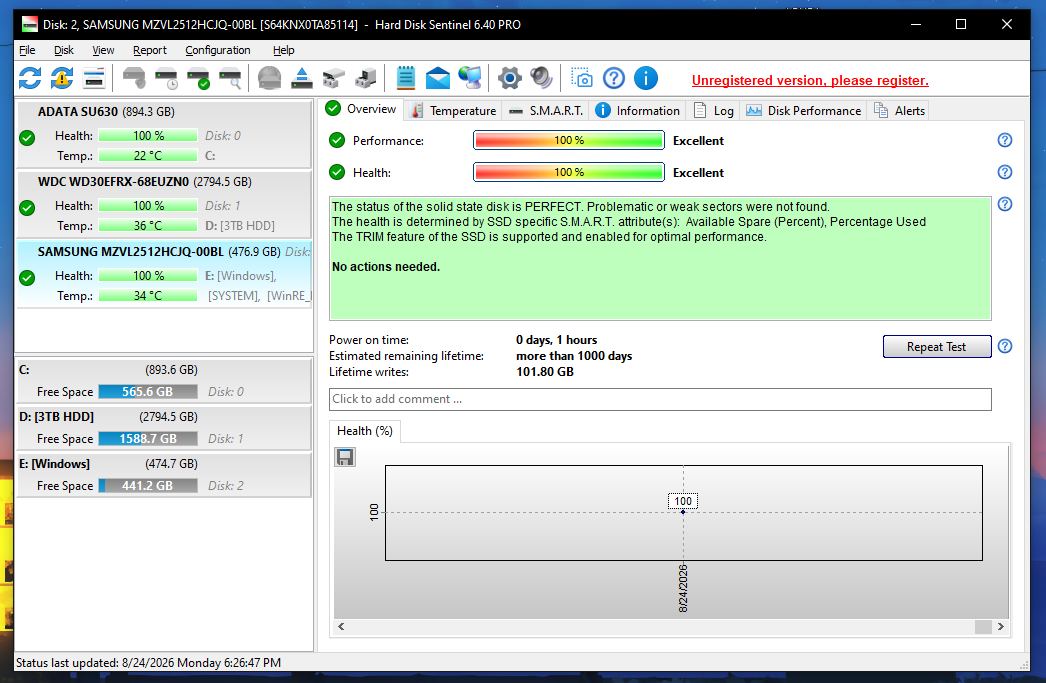The image size is (1046, 683).
Task: Click the overview Health 100 % gradient bar
Action: 569,172
